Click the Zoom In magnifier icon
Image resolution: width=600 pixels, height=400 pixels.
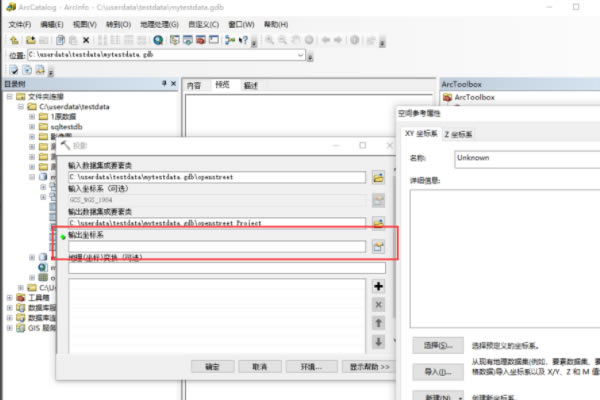[269, 40]
